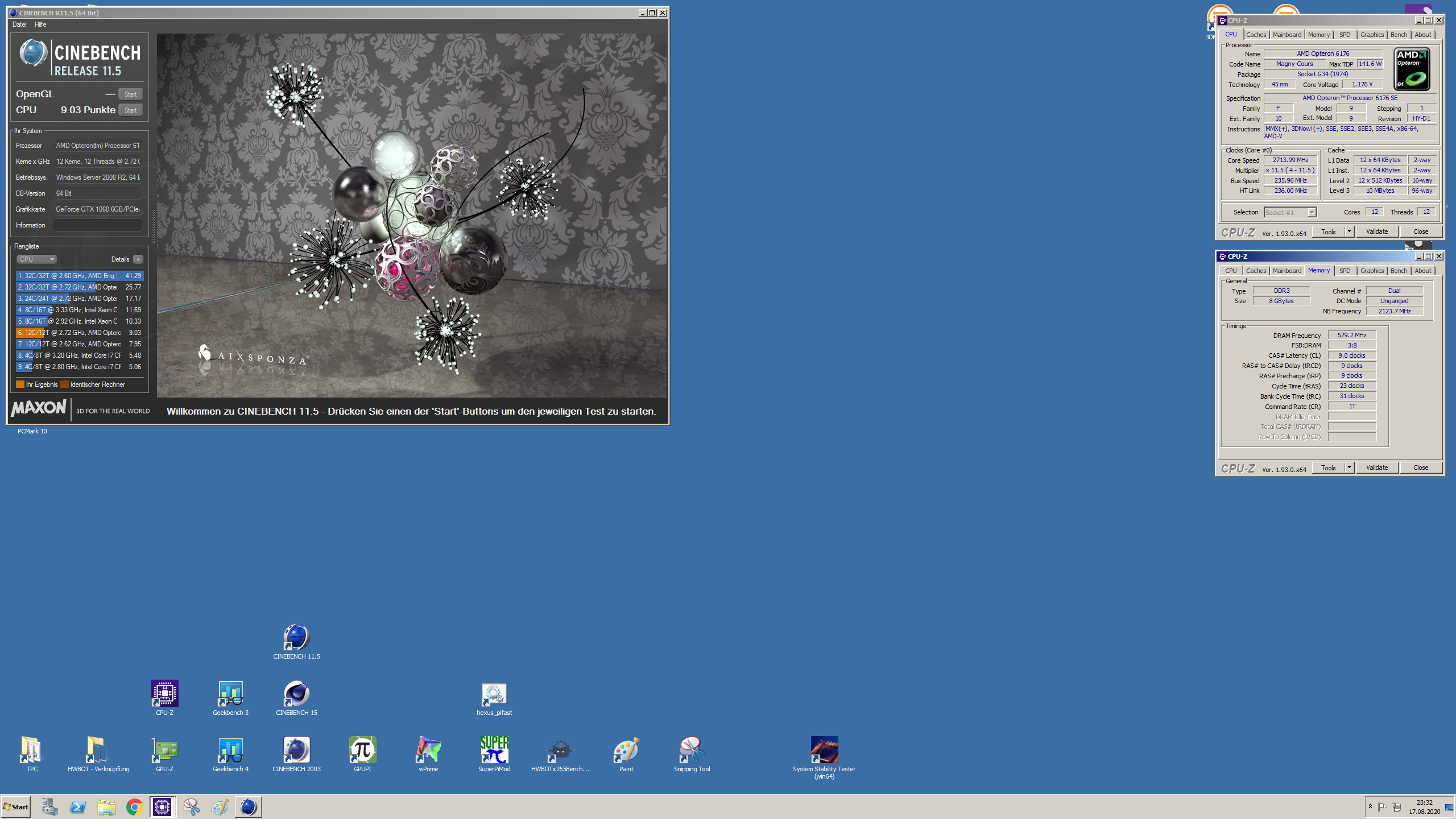Open the CINEBENCH 2003 shortcut
Viewport: 1456px width, 819px height.
pyautogui.click(x=296, y=754)
